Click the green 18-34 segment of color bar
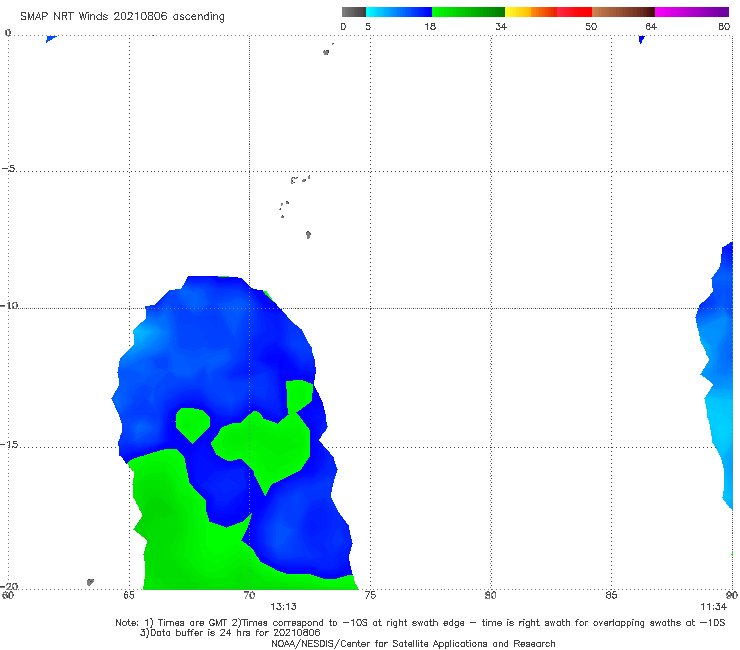 click(468, 12)
